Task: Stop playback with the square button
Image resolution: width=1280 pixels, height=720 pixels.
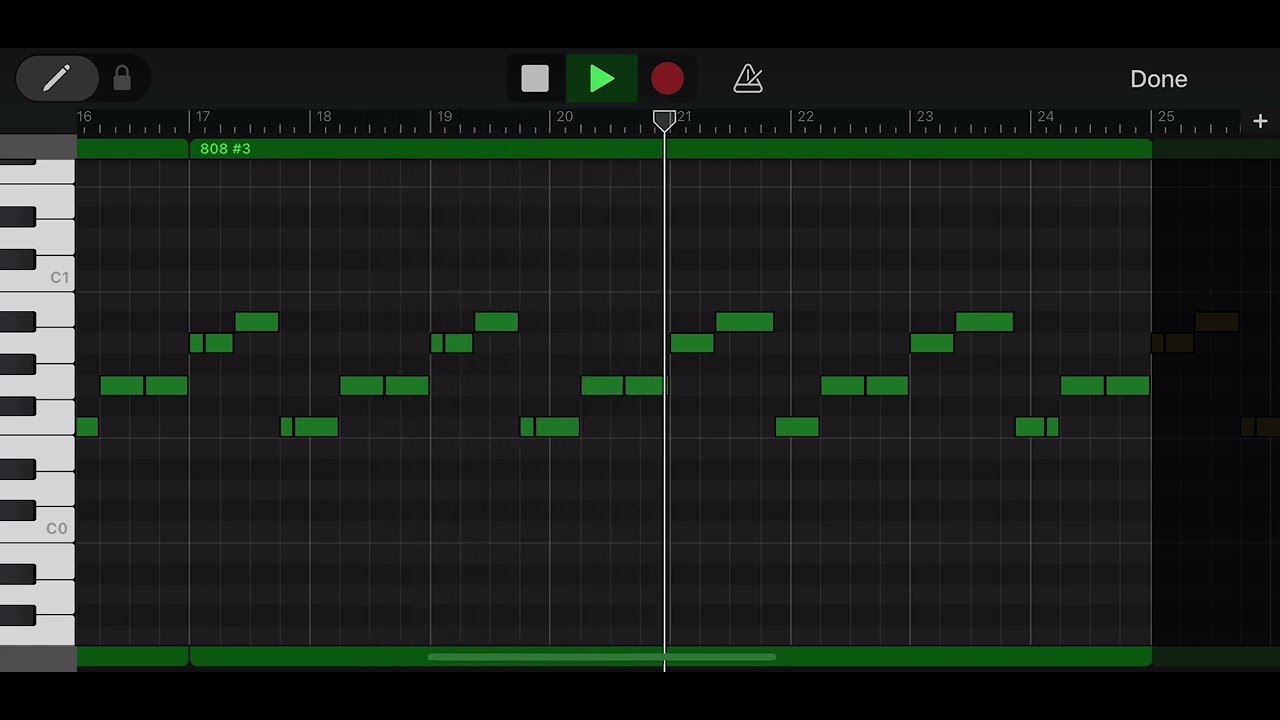Action: [x=535, y=79]
